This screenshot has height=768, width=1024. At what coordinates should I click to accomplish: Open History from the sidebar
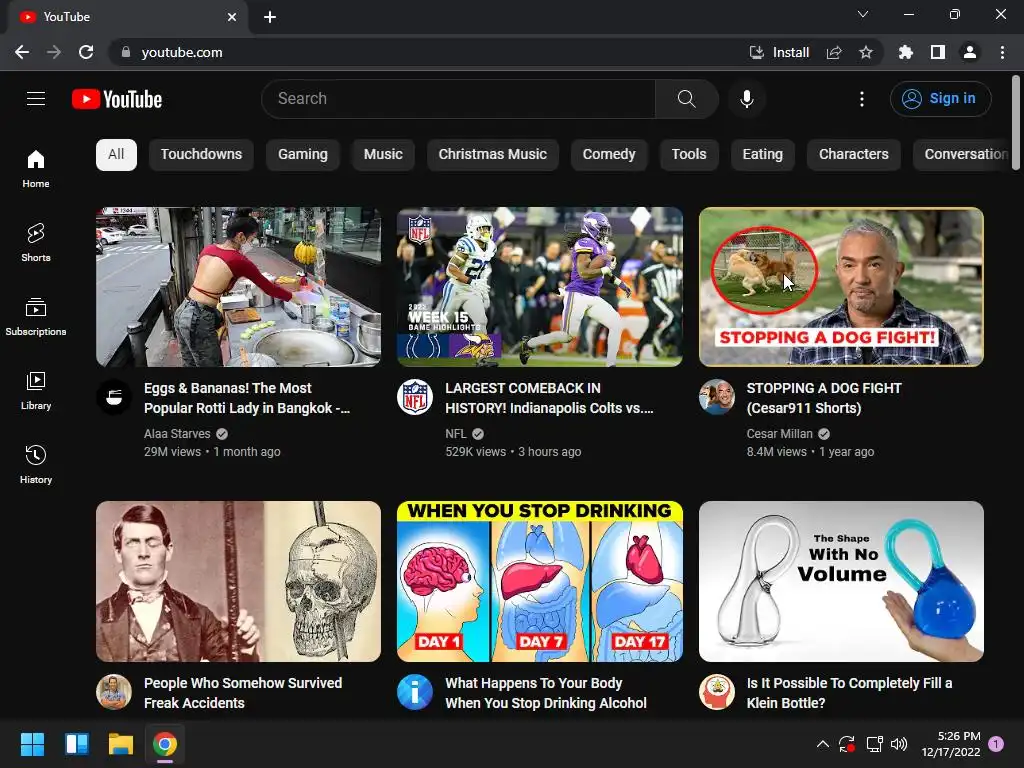pos(36,464)
